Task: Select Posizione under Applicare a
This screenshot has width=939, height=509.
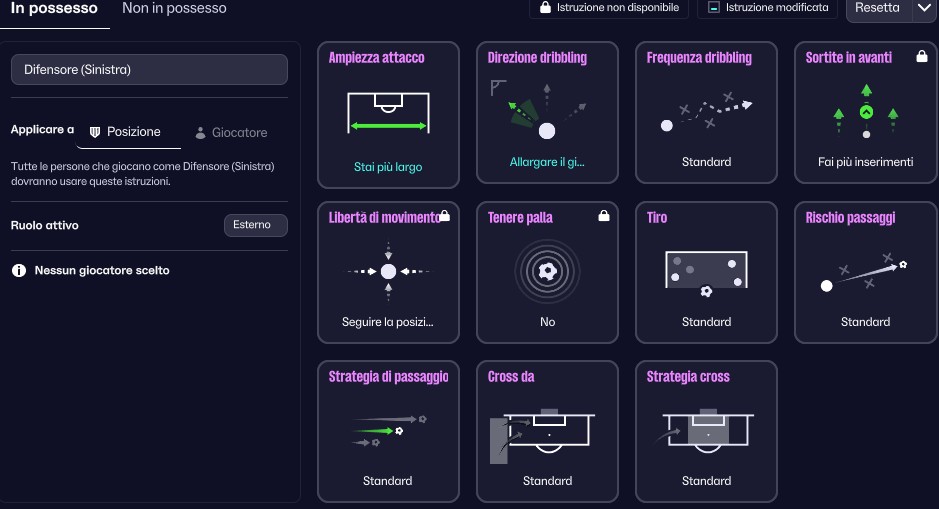Action: (x=125, y=132)
